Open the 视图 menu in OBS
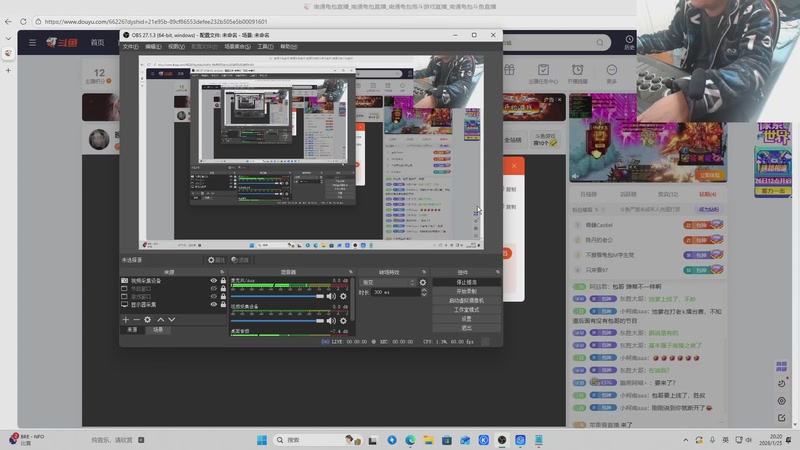 coord(176,46)
